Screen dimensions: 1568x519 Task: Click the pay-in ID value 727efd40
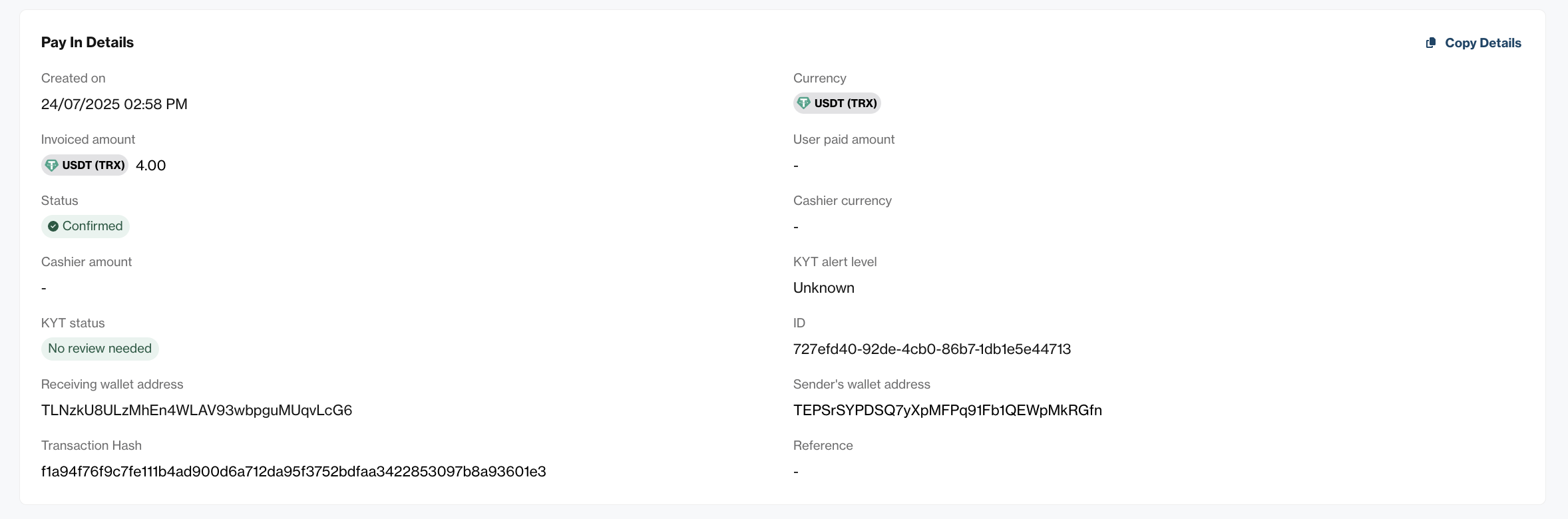pos(932,349)
